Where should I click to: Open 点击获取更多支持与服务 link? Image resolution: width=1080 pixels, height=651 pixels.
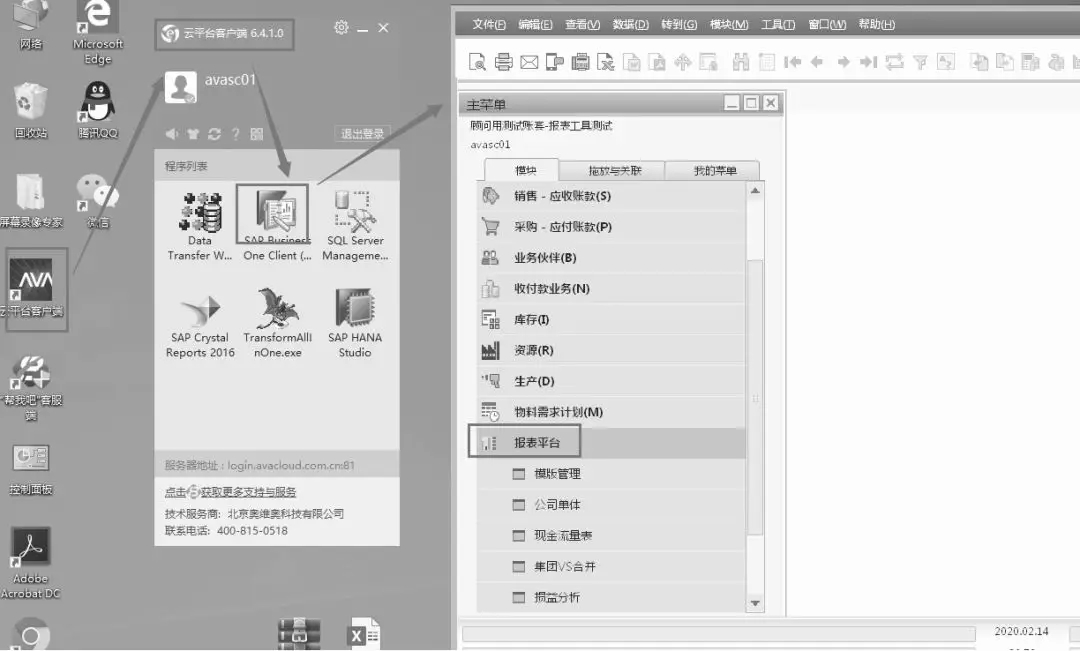point(230,492)
